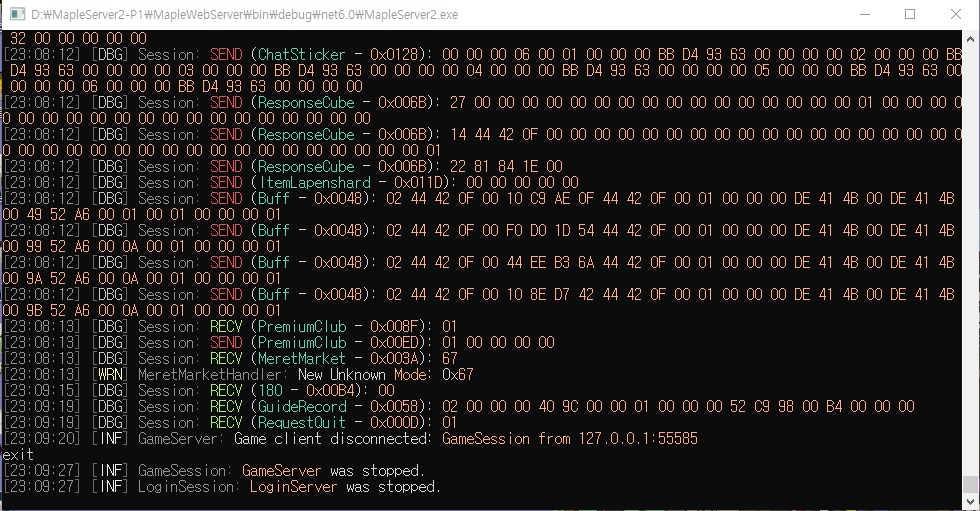The height and width of the screenshot is (511, 980).
Task: Click the first 'ResponseCube' packet name
Action: point(306,102)
